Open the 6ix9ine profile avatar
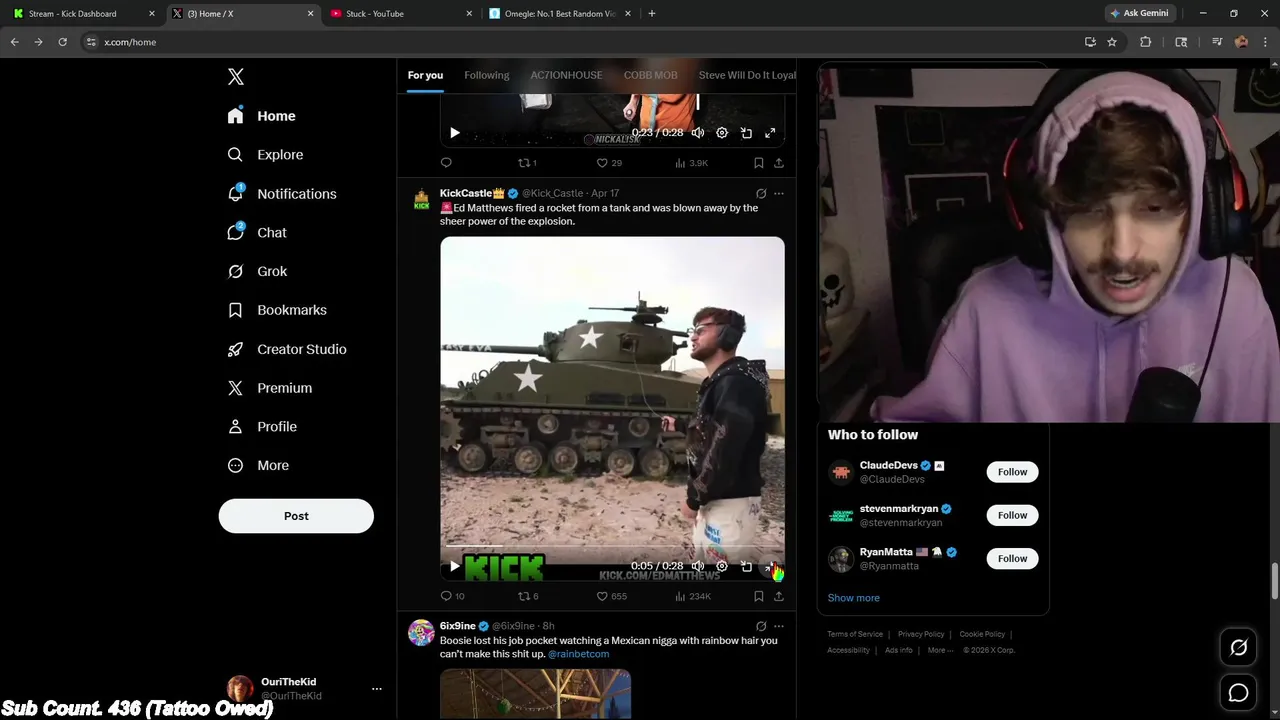 tap(422, 632)
